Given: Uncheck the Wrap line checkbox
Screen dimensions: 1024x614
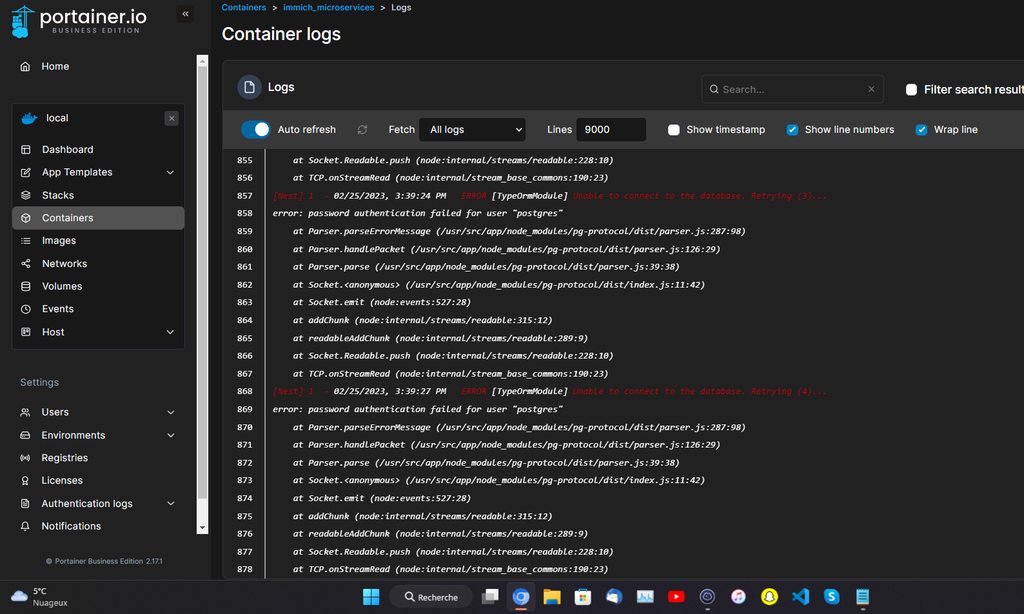Looking at the screenshot, I should pyautogui.click(x=921, y=130).
